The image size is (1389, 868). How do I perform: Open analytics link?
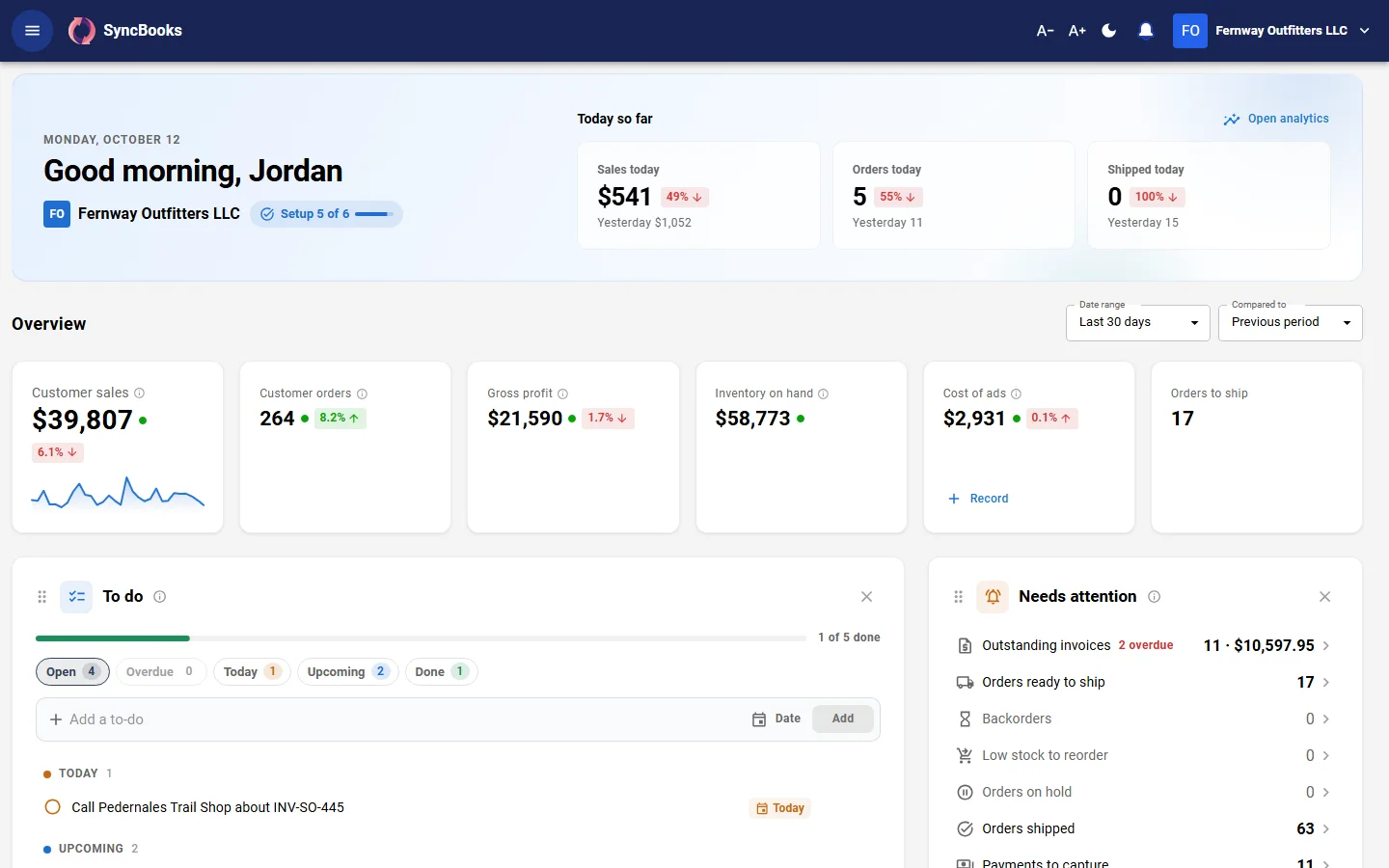[x=1276, y=119]
